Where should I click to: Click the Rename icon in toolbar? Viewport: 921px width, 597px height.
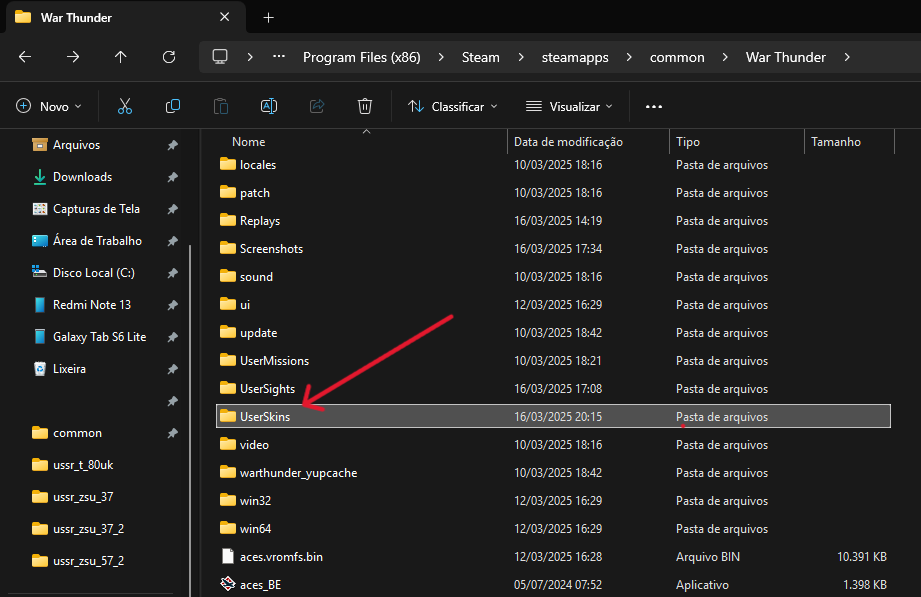coord(269,106)
